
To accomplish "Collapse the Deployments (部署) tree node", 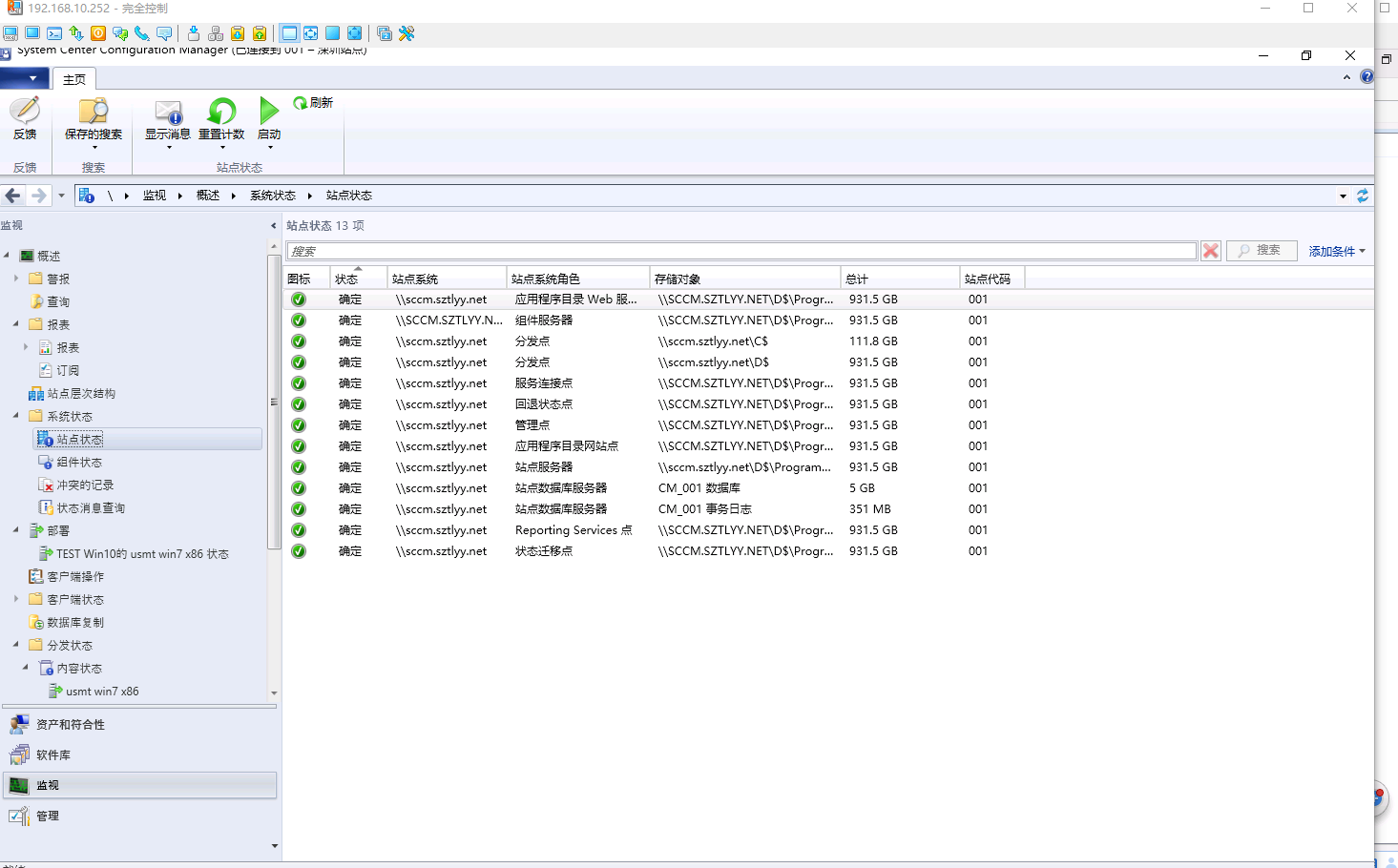I will [16, 530].
